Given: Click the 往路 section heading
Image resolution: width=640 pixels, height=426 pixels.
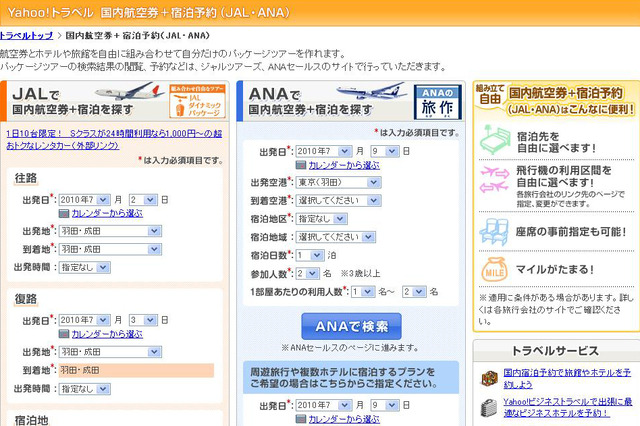Looking at the screenshot, I should coord(26,178).
